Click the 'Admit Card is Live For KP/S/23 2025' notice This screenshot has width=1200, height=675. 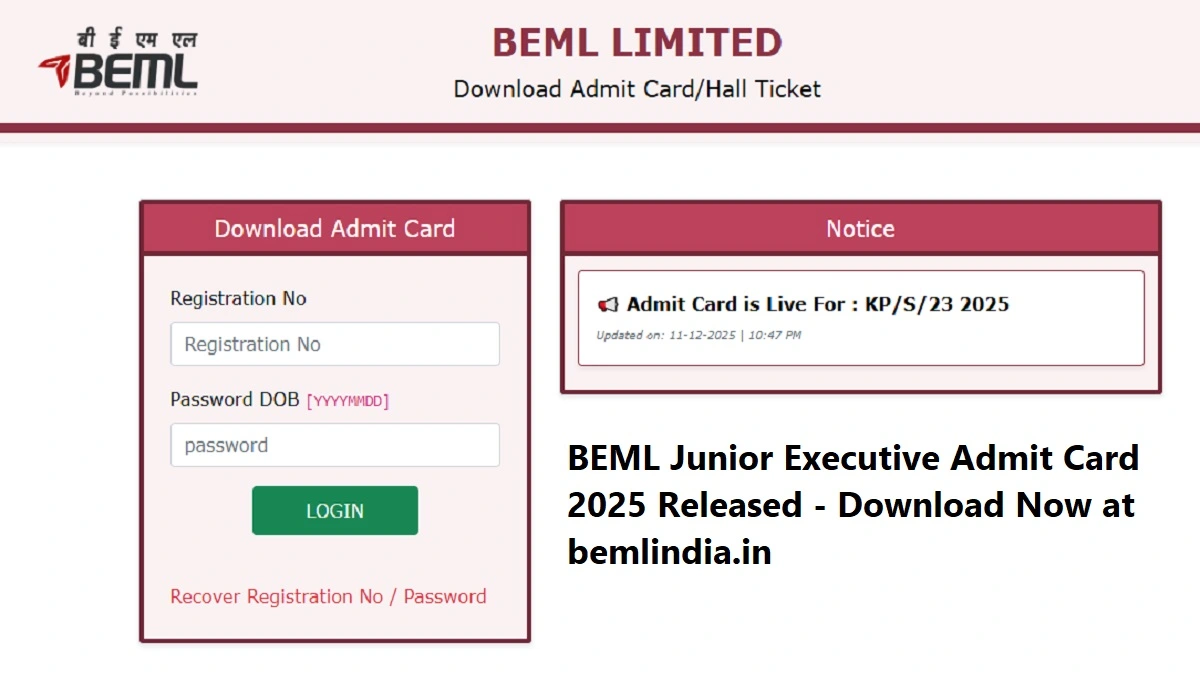point(817,304)
